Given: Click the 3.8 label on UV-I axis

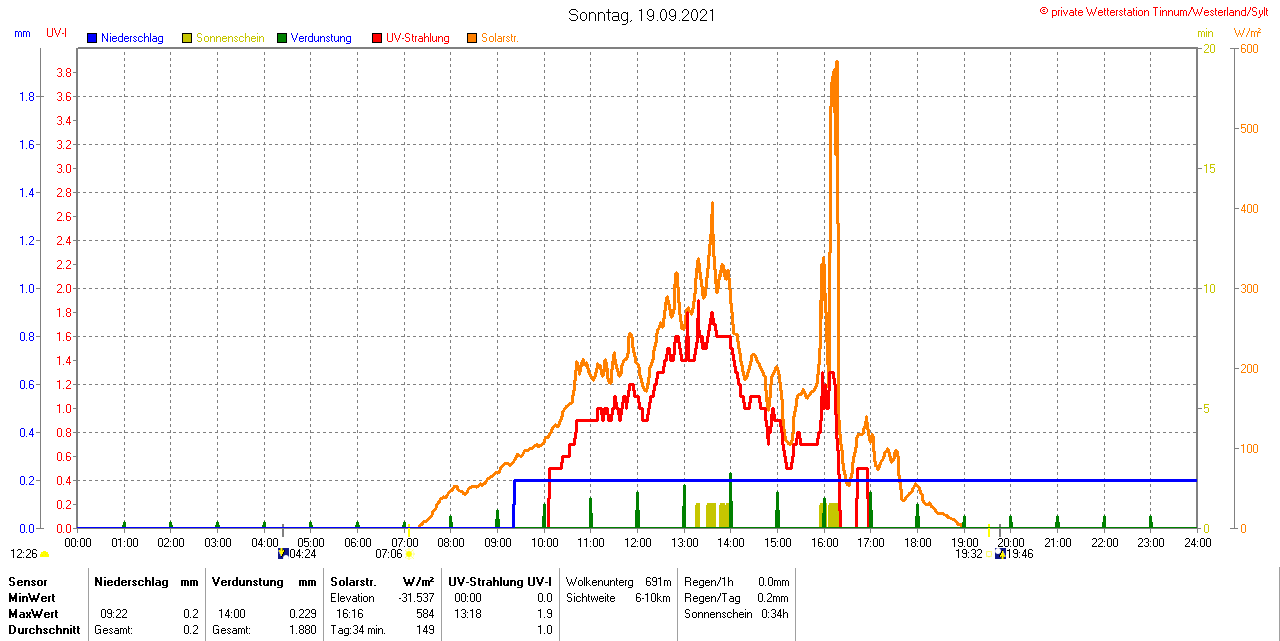Looking at the screenshot, I should coord(64,73).
